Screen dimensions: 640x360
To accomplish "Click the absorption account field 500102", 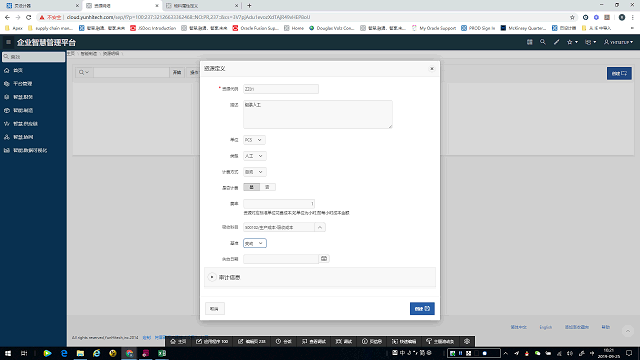I will pos(279,227).
